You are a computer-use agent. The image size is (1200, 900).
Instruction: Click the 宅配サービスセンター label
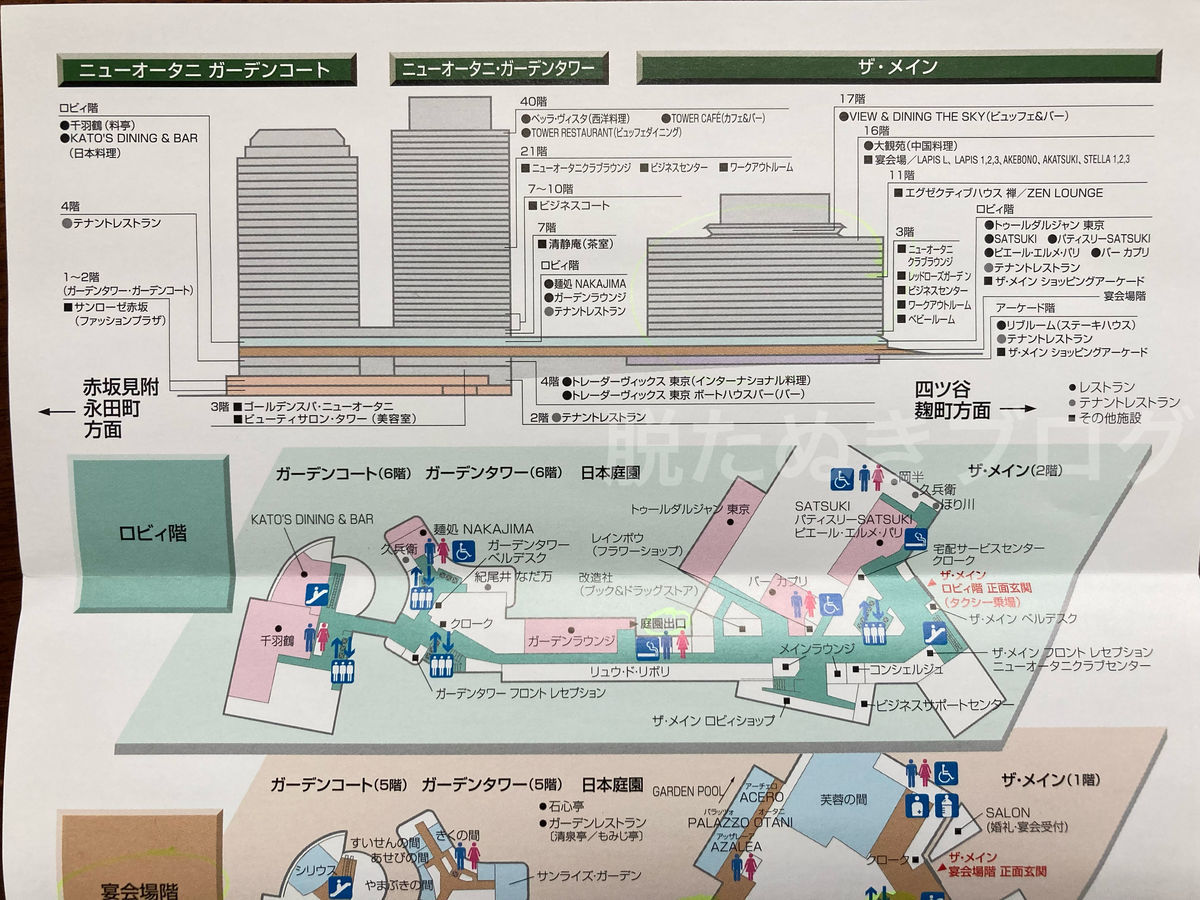click(x=988, y=550)
